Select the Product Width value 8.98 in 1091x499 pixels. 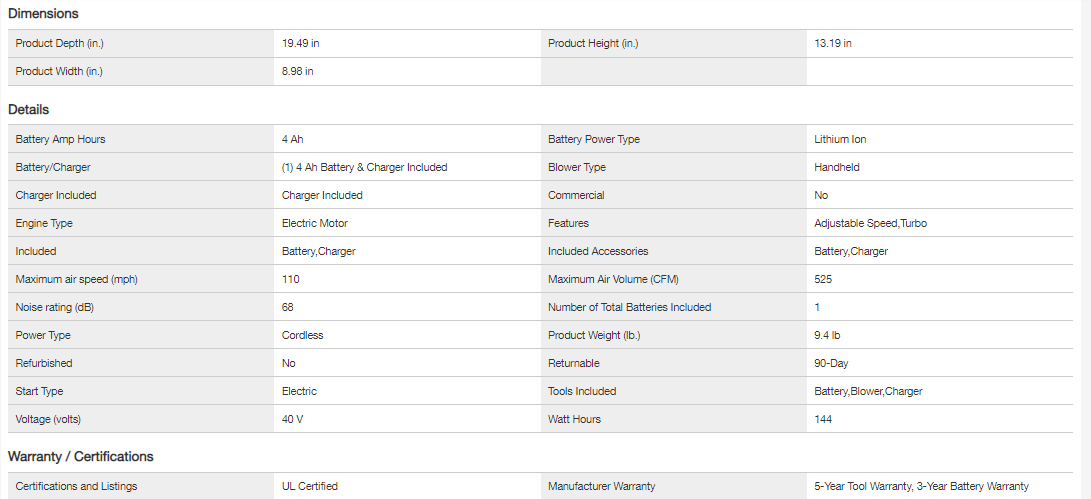pos(298,72)
